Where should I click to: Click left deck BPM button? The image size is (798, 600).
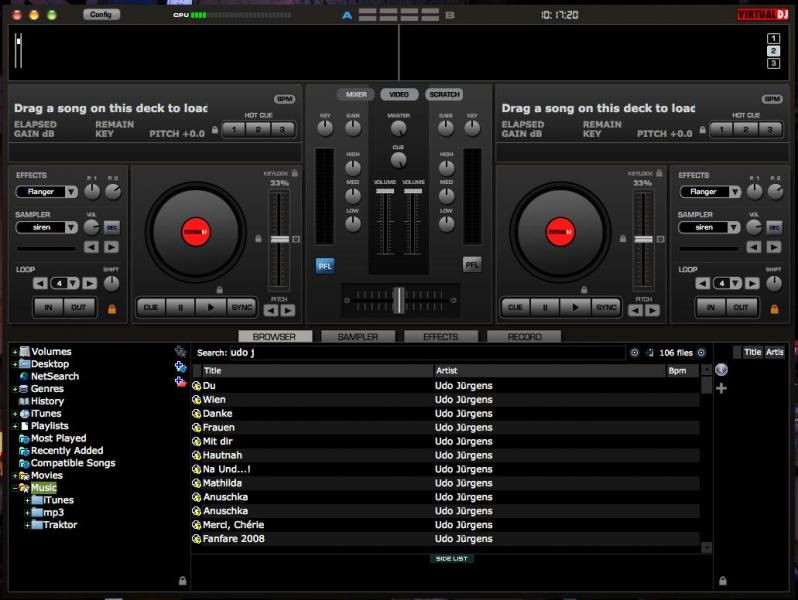[x=284, y=99]
